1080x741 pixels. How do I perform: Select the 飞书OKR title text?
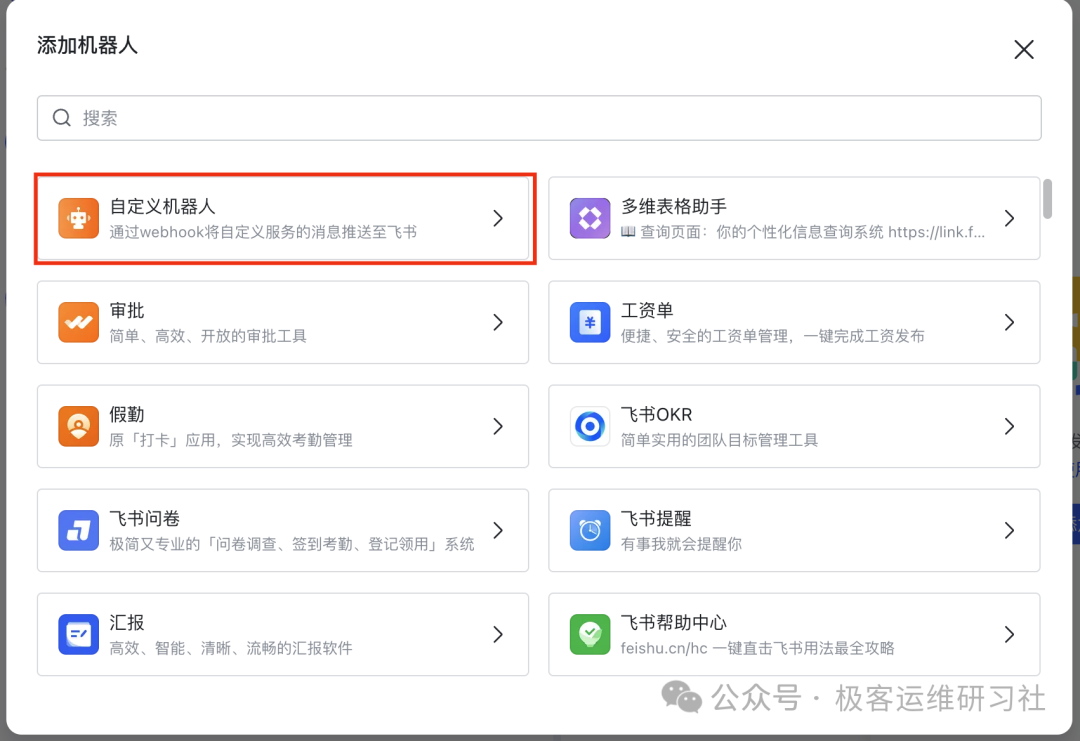pyautogui.click(x=656, y=415)
